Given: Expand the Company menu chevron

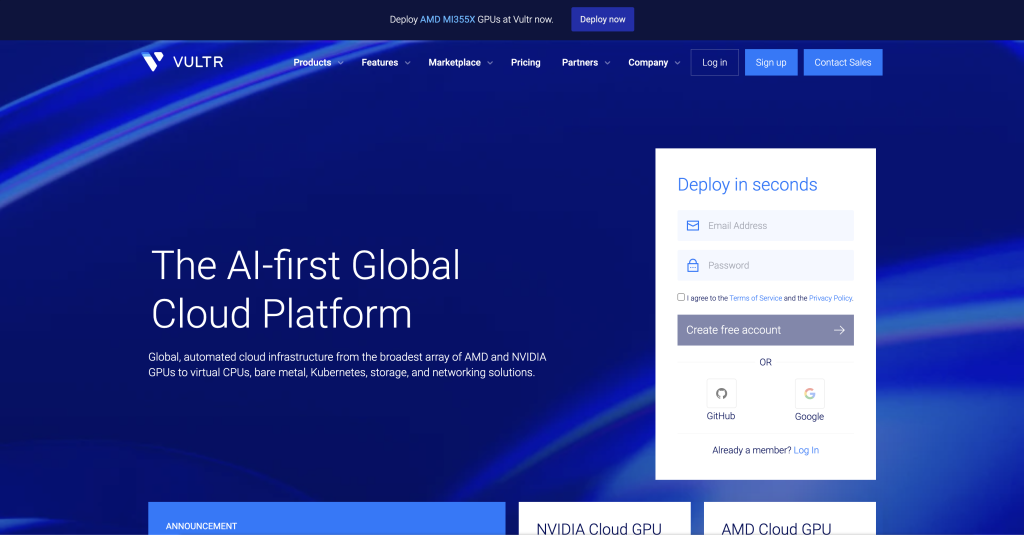Looking at the screenshot, I should [x=677, y=63].
